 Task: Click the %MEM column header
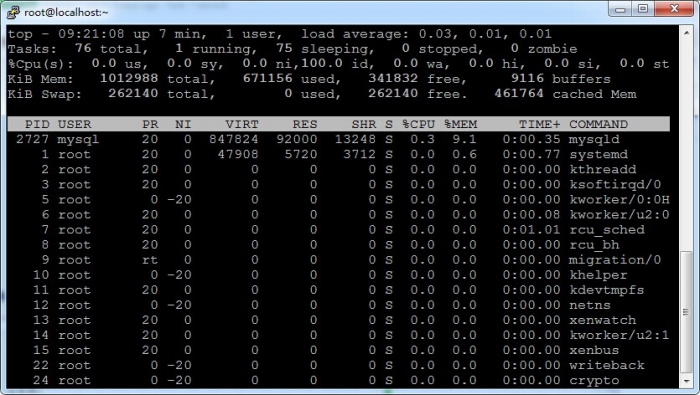pos(460,124)
